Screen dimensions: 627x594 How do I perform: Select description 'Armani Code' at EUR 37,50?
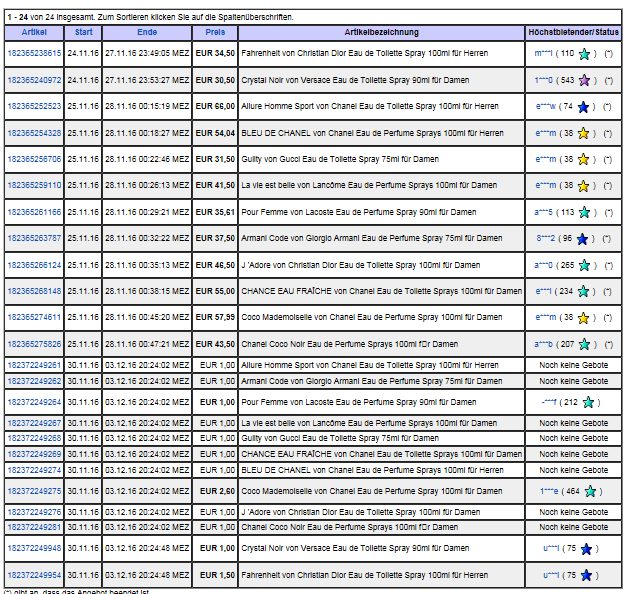click(371, 238)
